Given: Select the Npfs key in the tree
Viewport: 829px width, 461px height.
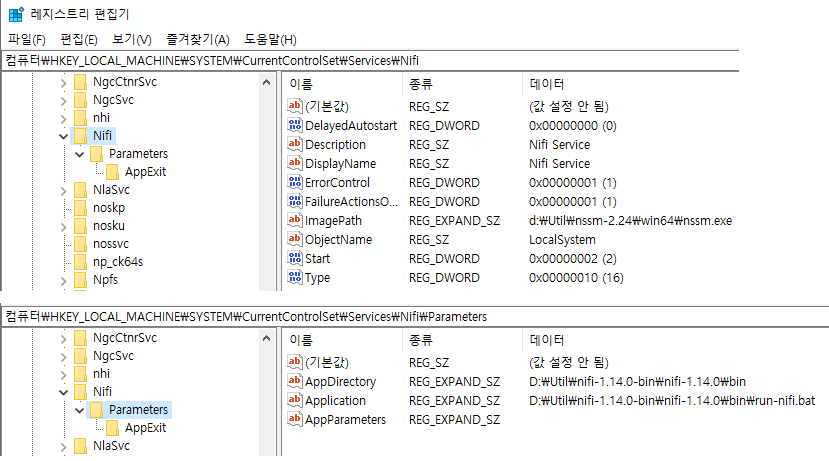Looking at the screenshot, I should point(105,280).
